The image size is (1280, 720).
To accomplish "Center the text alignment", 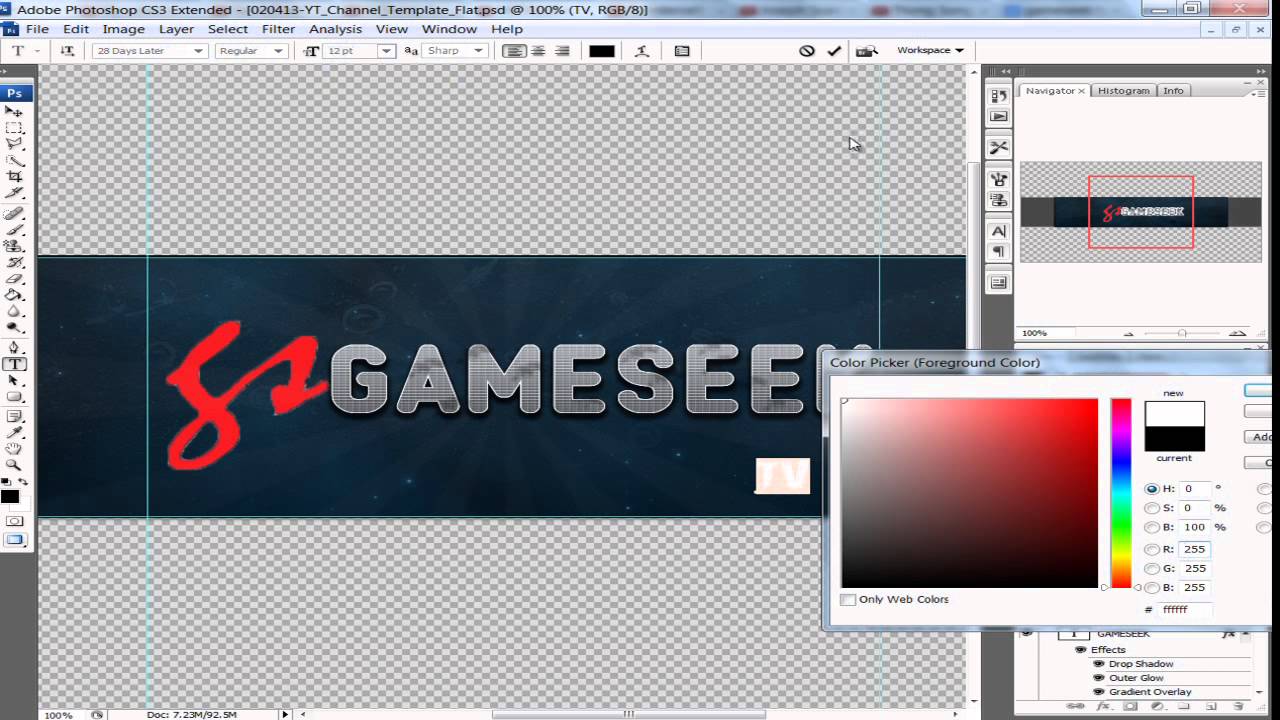I will (x=538, y=50).
